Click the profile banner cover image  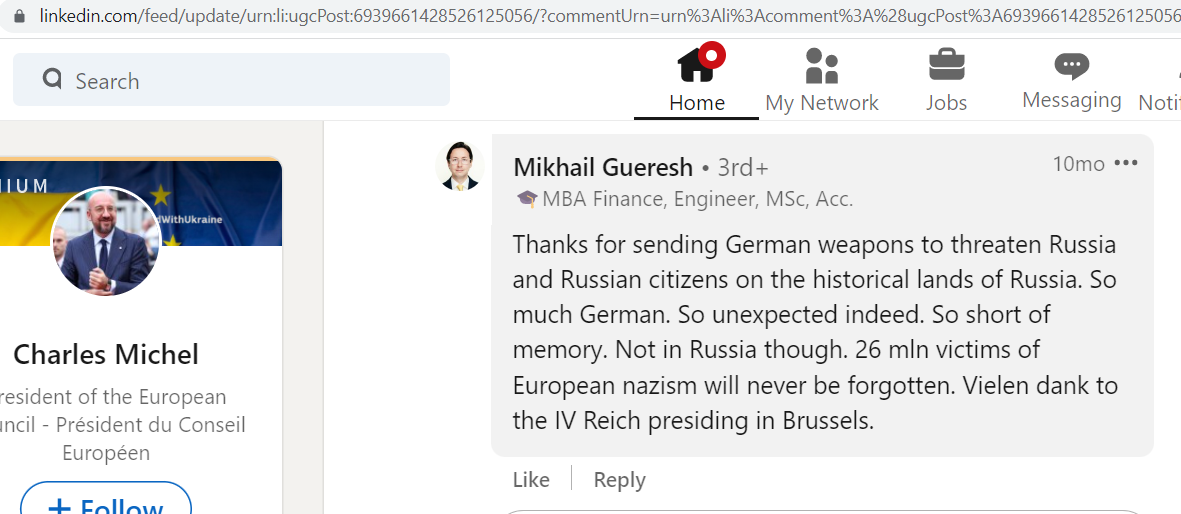pos(141,202)
